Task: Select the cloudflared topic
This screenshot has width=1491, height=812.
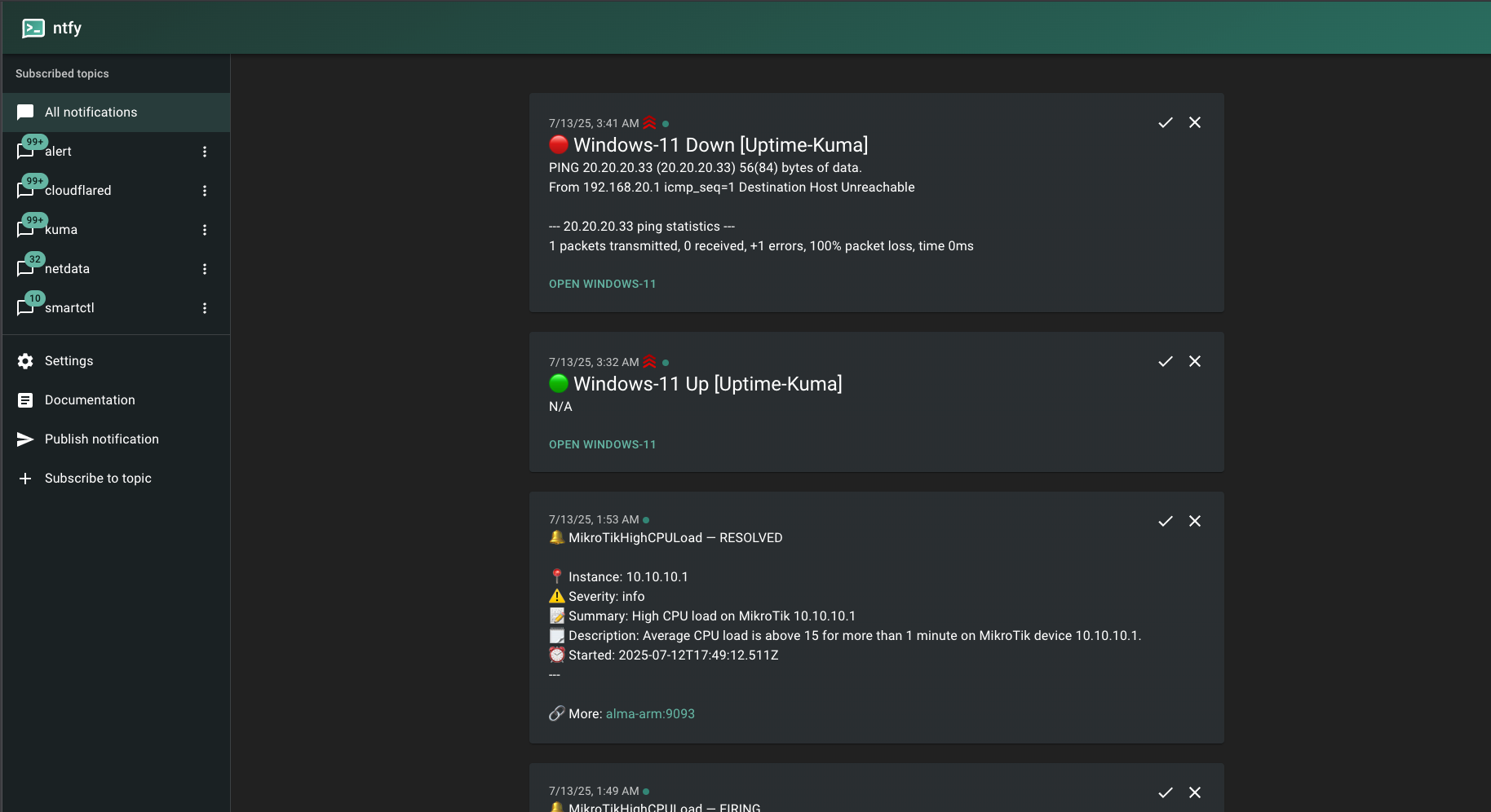Action: point(116,191)
